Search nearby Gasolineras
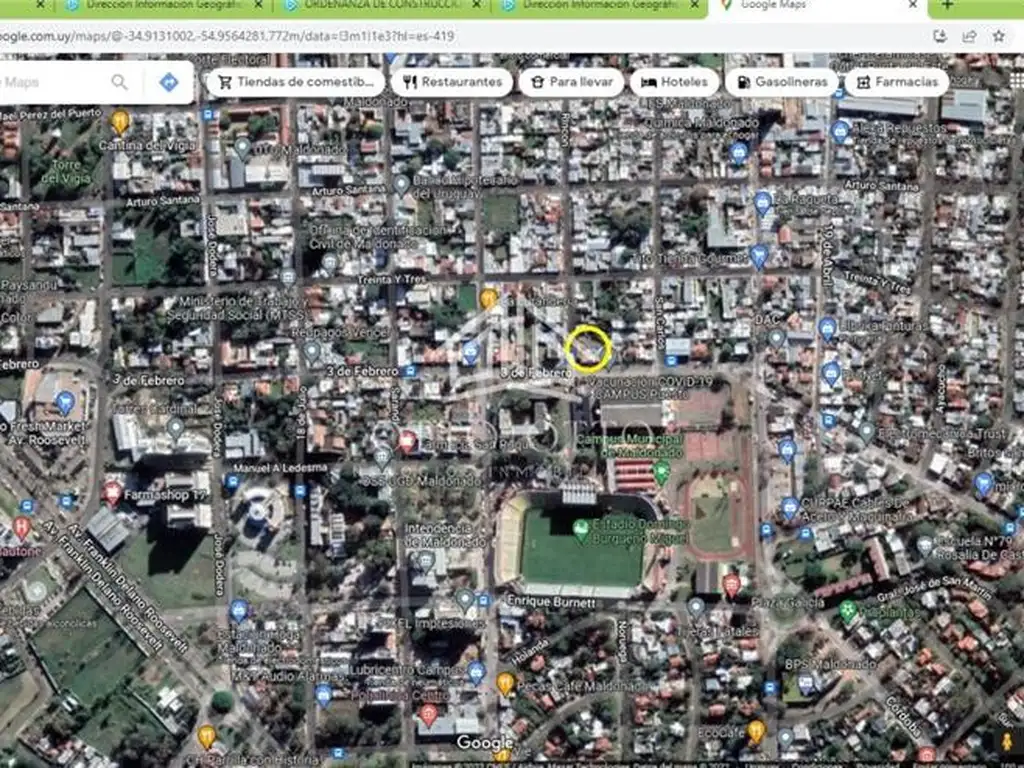Viewport: 1024px width, 768px height. coord(781,82)
